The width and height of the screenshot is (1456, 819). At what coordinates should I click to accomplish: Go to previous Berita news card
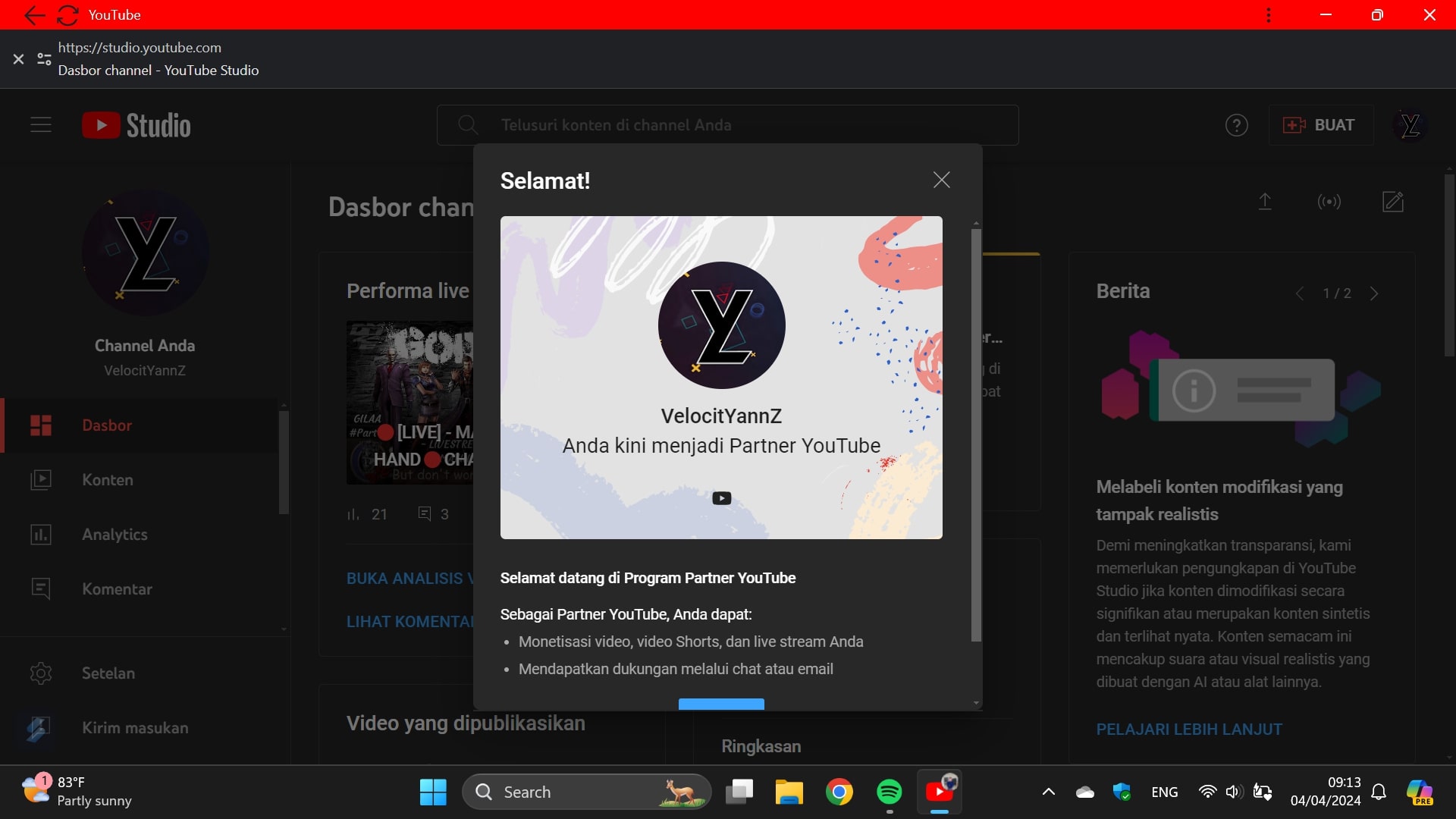click(x=1300, y=293)
